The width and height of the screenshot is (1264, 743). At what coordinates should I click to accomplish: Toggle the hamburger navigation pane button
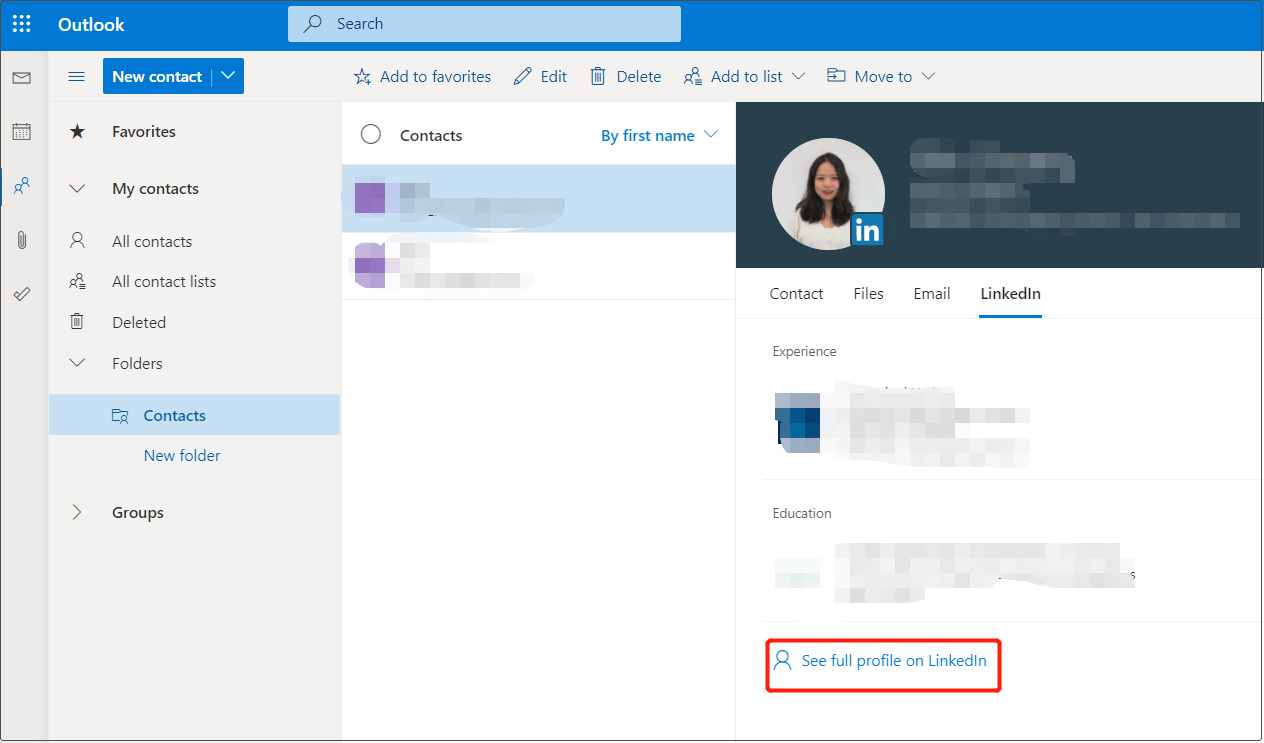76,77
